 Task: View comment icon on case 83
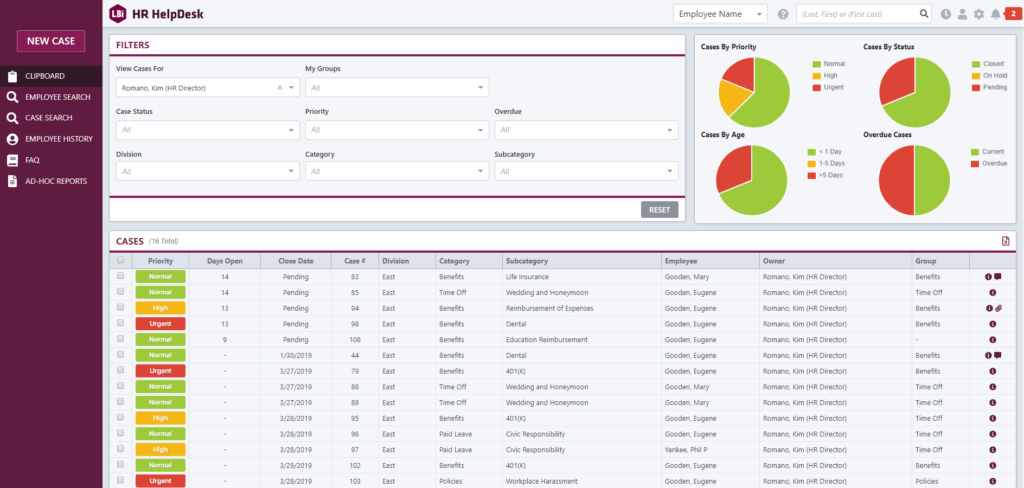(997, 276)
